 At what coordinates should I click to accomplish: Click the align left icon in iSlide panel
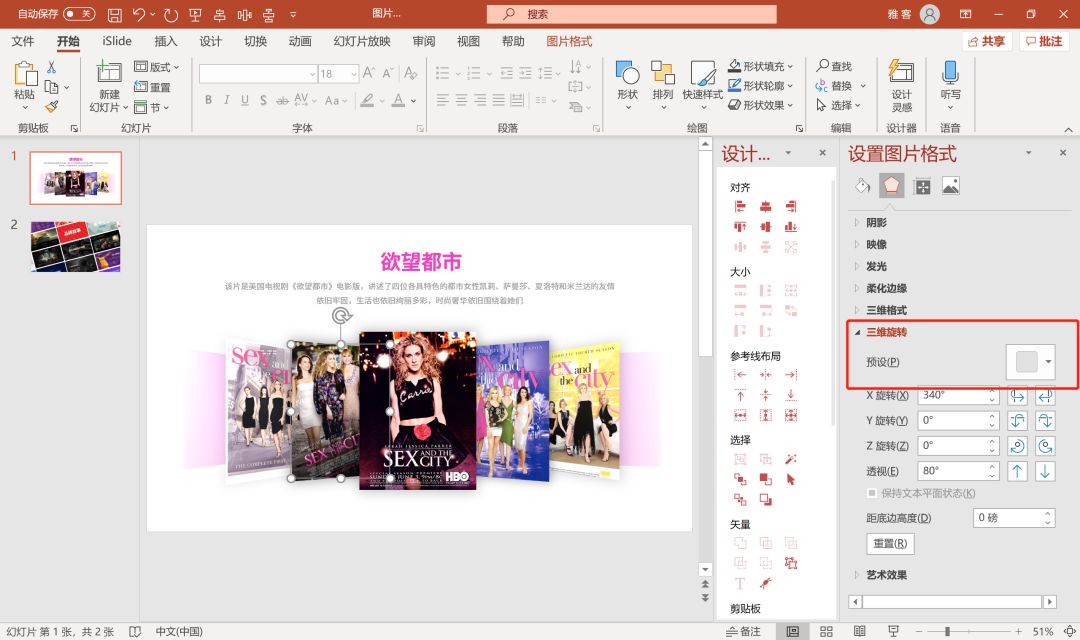click(x=740, y=206)
